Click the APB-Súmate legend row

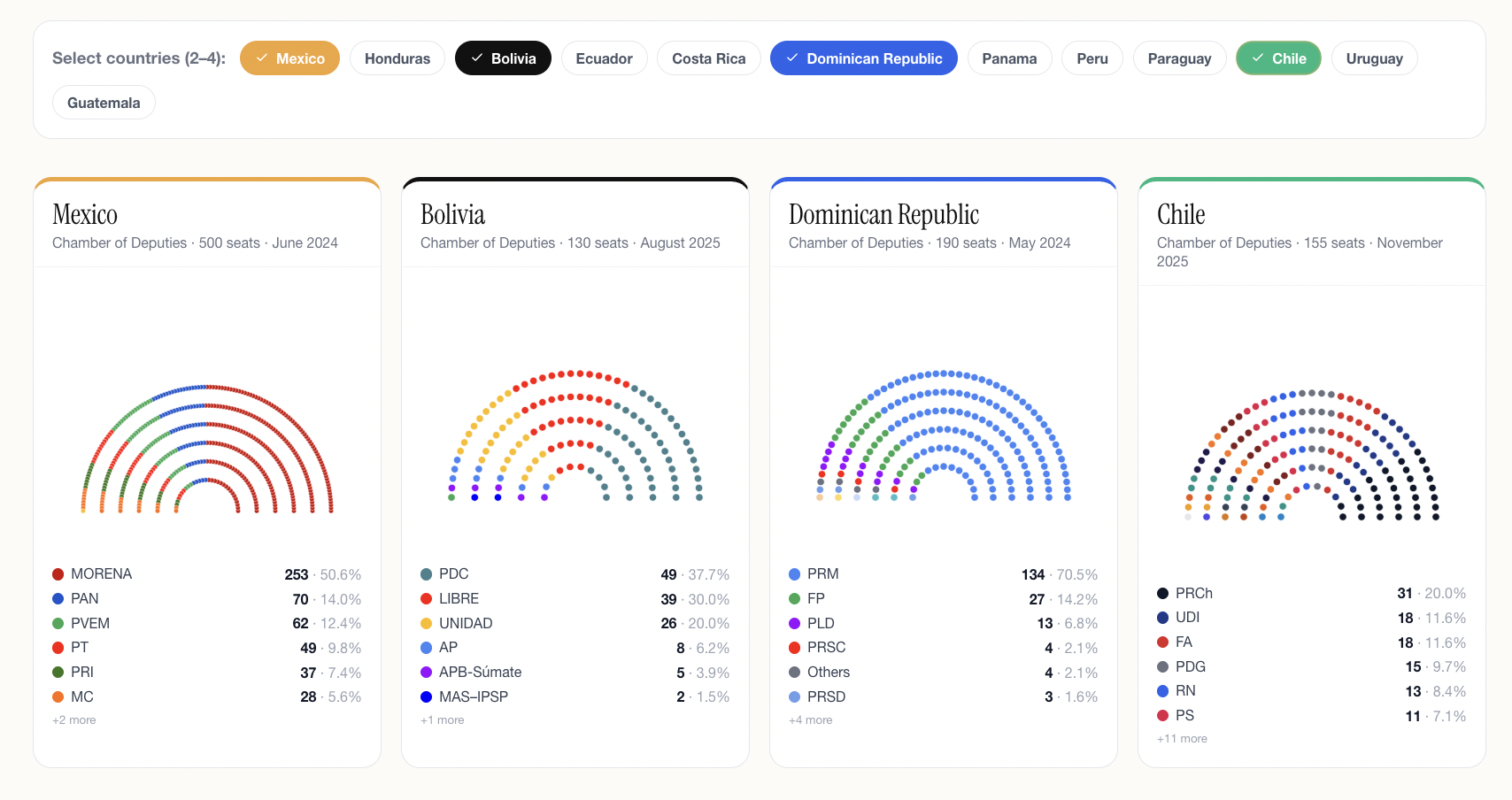[x=575, y=673]
